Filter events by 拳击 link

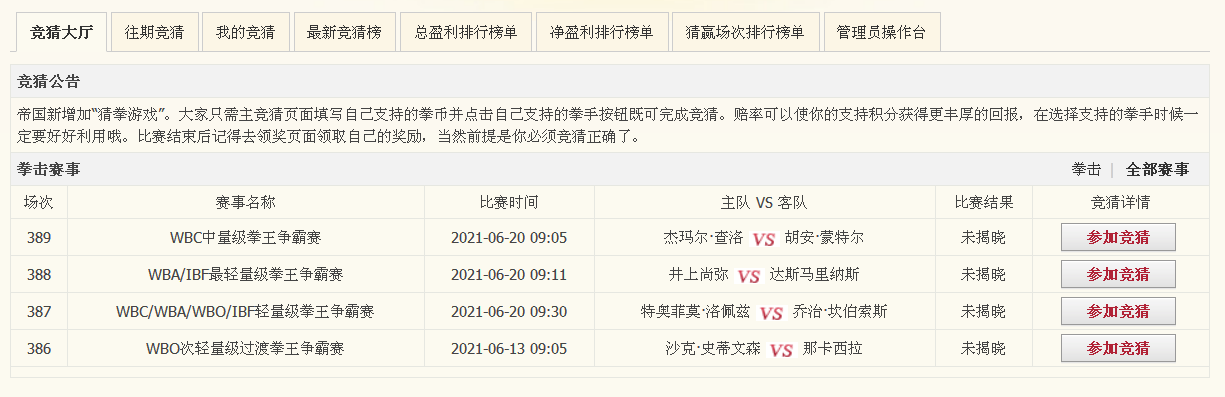coord(1086,169)
